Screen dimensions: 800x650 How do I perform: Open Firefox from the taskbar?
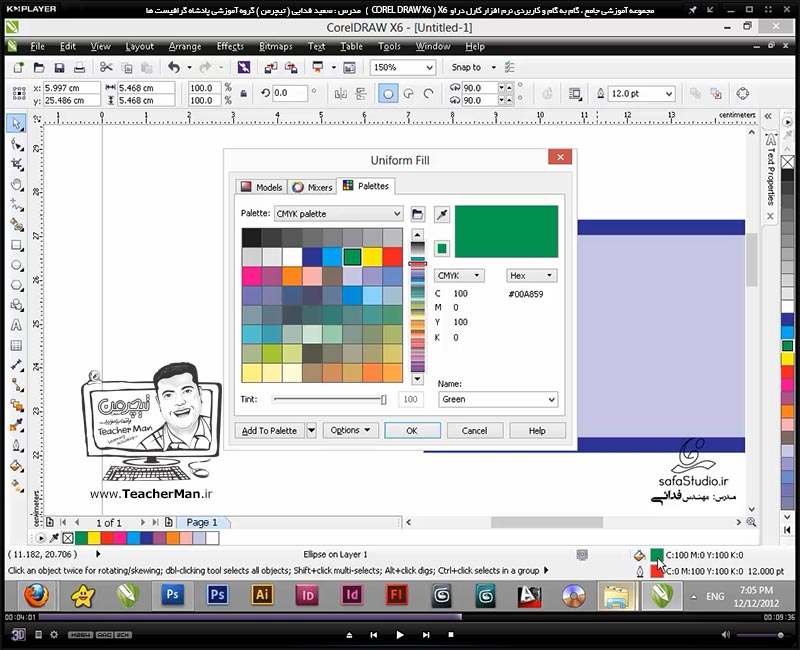[37, 595]
